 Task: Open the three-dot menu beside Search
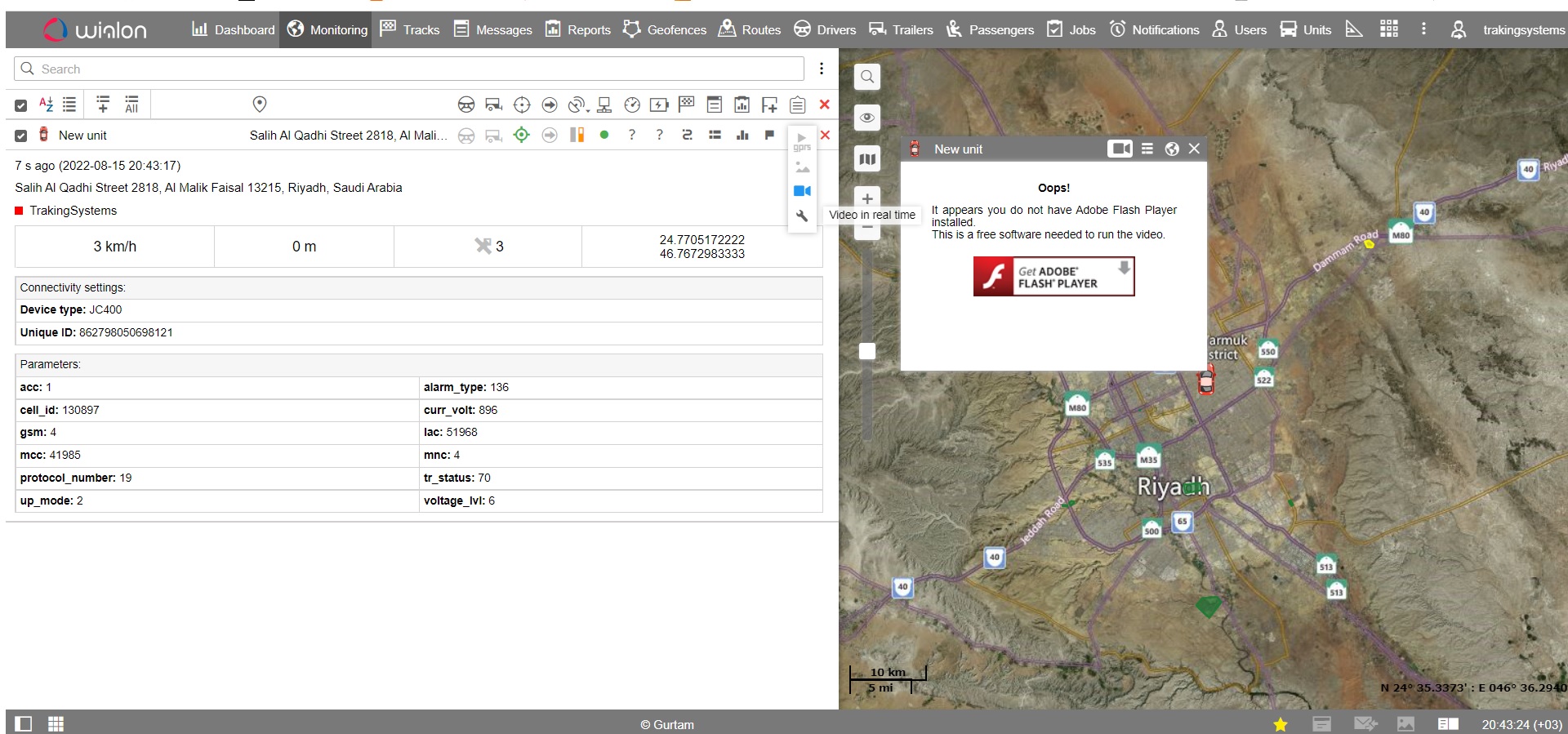coord(822,69)
